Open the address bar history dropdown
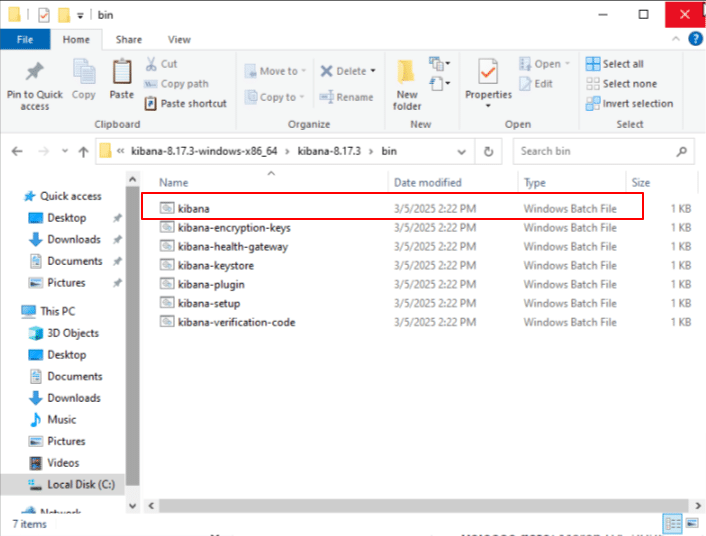 pyautogui.click(x=463, y=151)
